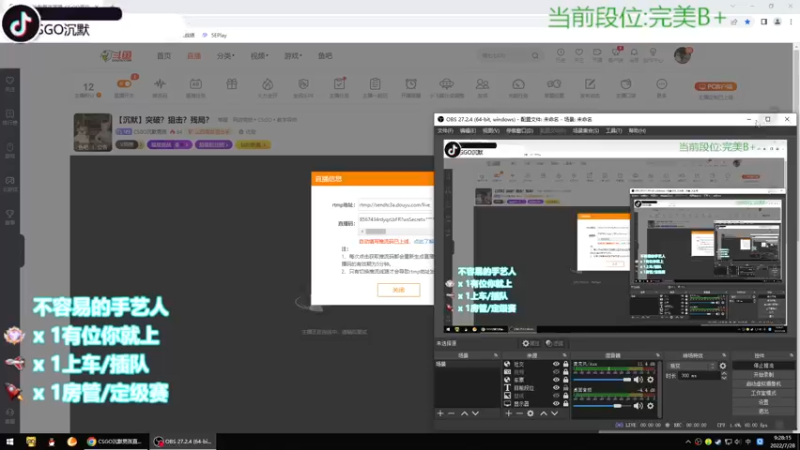Viewport: 800px width, 450px height.
Task: Toggle visibility of 目前段位 text source
Action: coord(556,388)
